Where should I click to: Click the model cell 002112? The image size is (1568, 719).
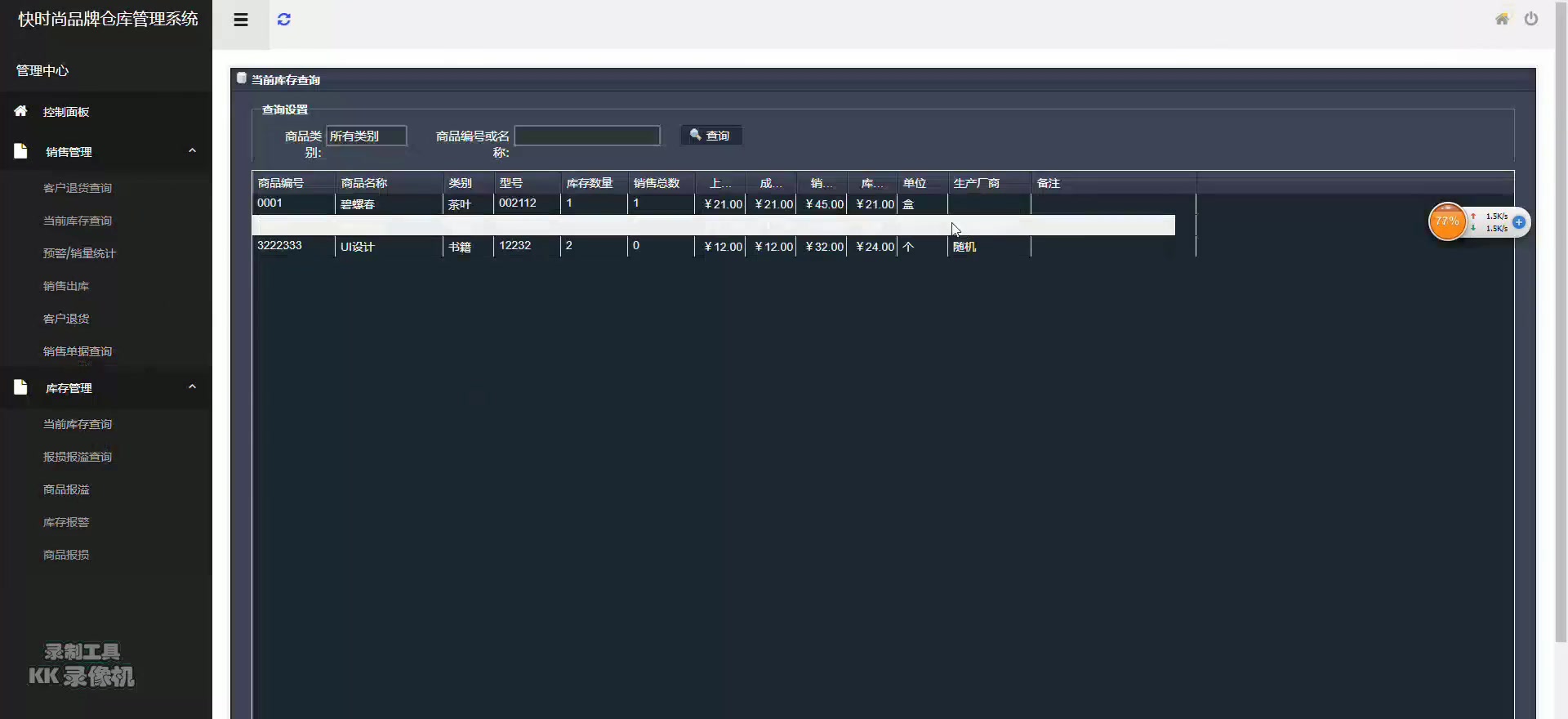click(527, 203)
